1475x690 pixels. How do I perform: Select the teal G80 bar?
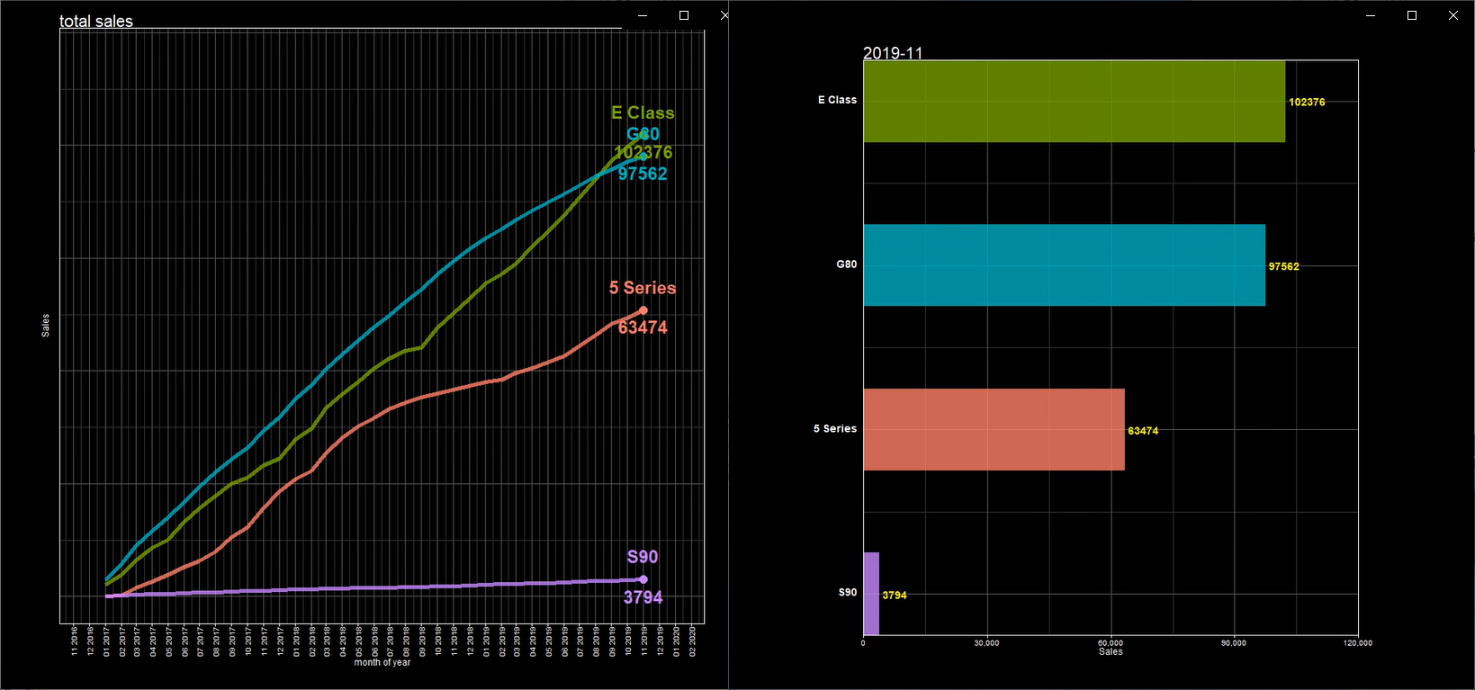[x=1064, y=265]
